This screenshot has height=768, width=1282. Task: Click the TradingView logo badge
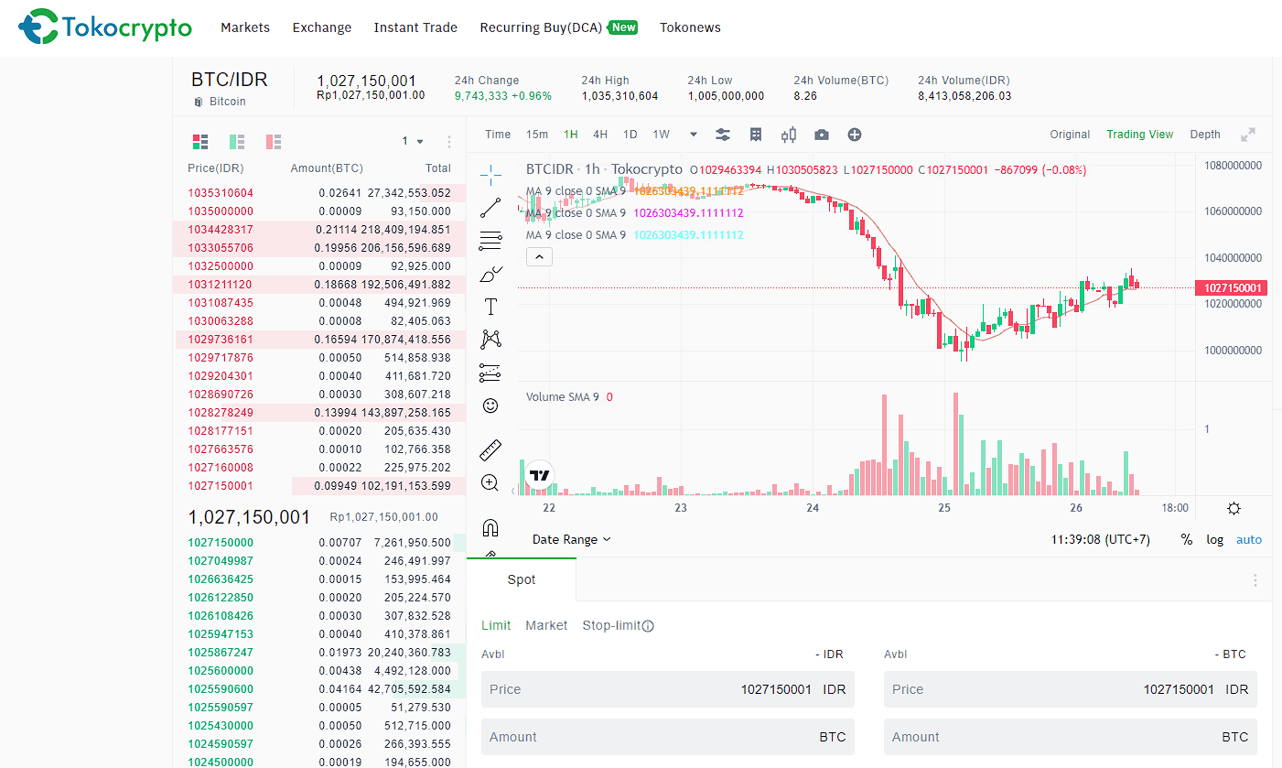(540, 475)
